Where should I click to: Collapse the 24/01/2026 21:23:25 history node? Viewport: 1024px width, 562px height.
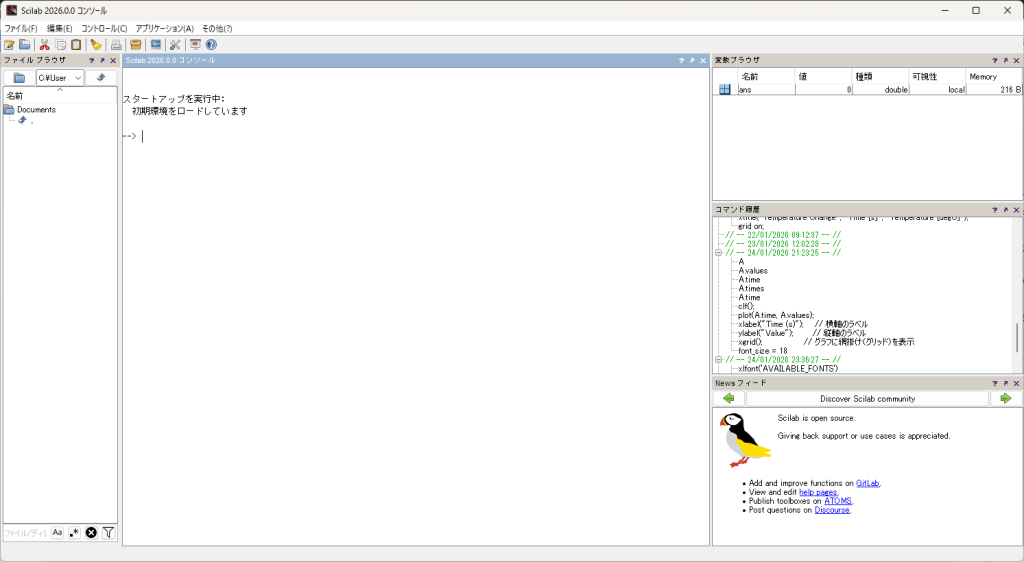click(x=718, y=253)
